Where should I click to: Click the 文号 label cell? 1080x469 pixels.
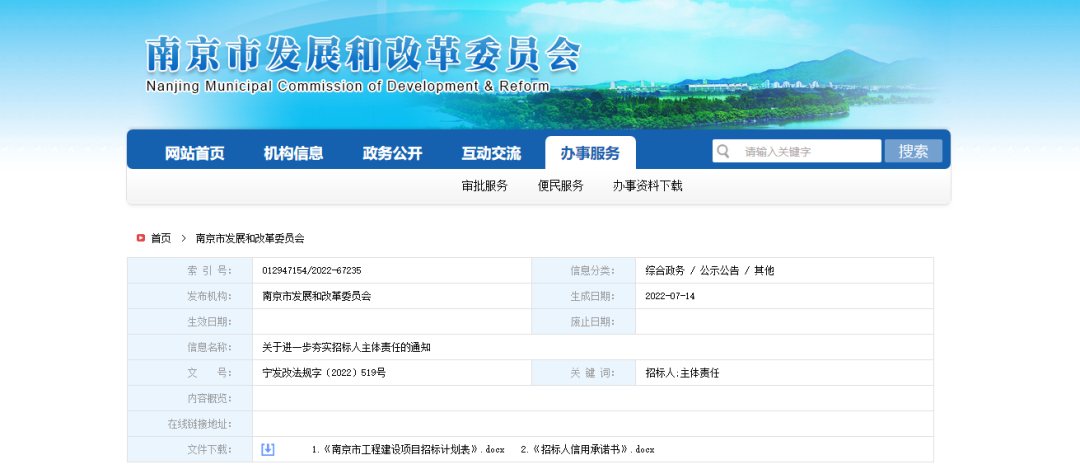tap(190, 373)
